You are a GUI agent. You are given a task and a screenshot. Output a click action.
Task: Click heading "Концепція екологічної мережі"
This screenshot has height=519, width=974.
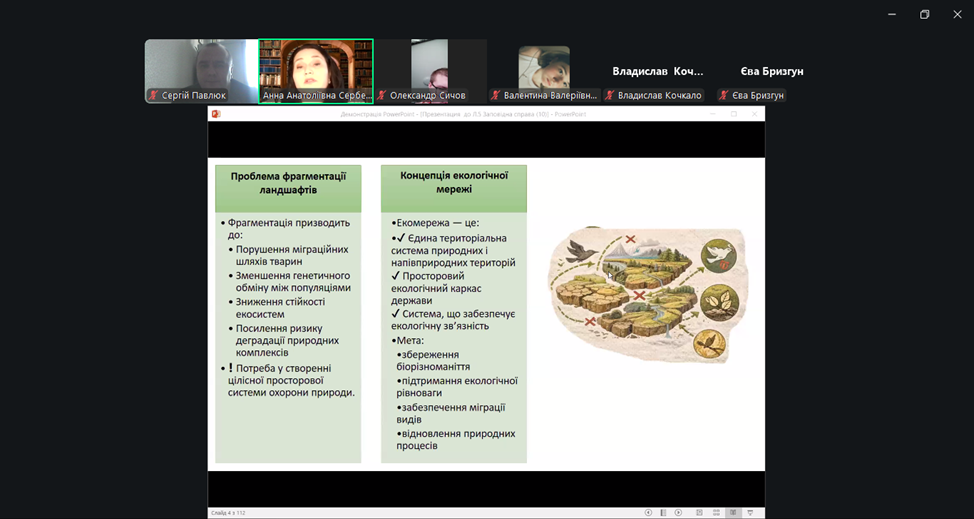(454, 182)
